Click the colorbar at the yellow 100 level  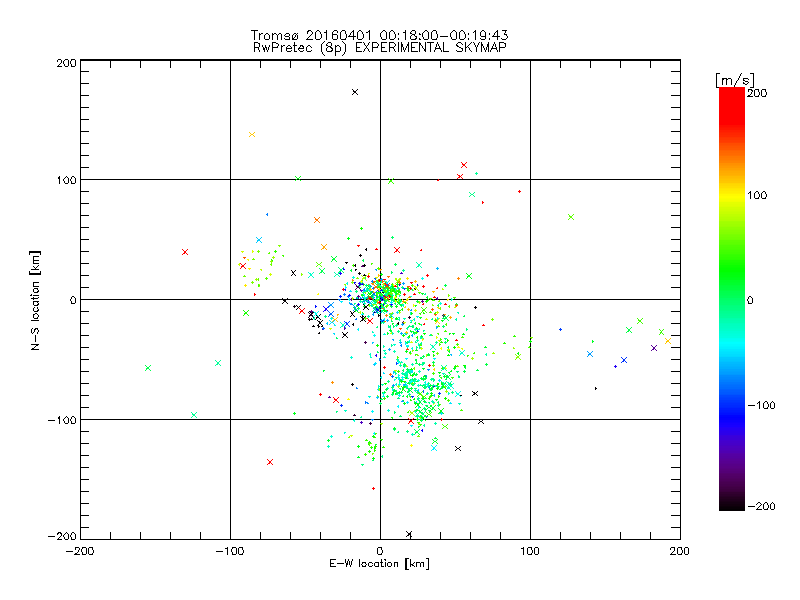pos(732,195)
